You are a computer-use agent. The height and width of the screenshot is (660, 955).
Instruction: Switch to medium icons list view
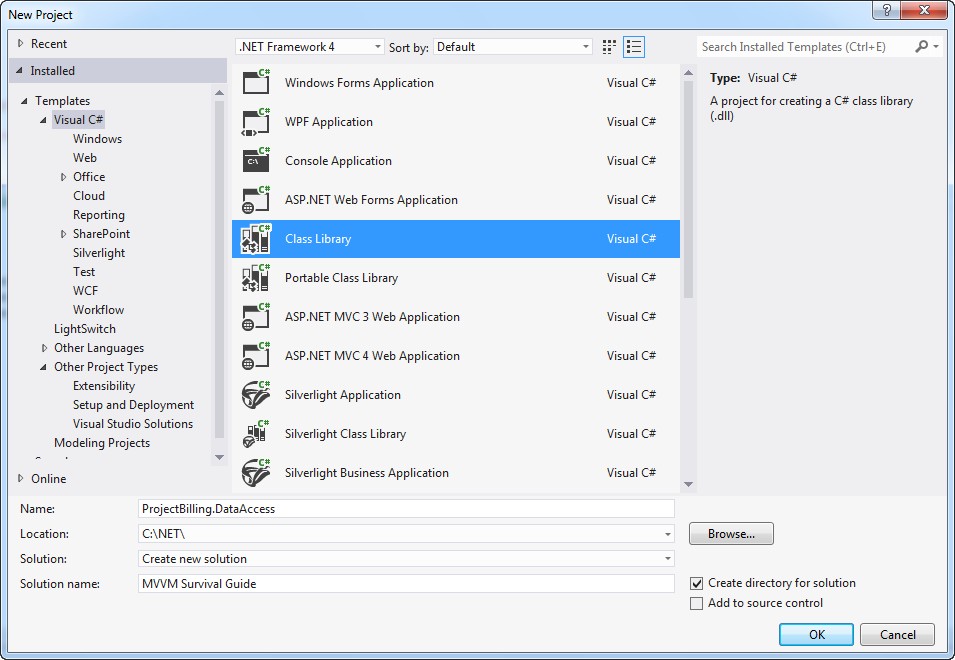tap(634, 47)
